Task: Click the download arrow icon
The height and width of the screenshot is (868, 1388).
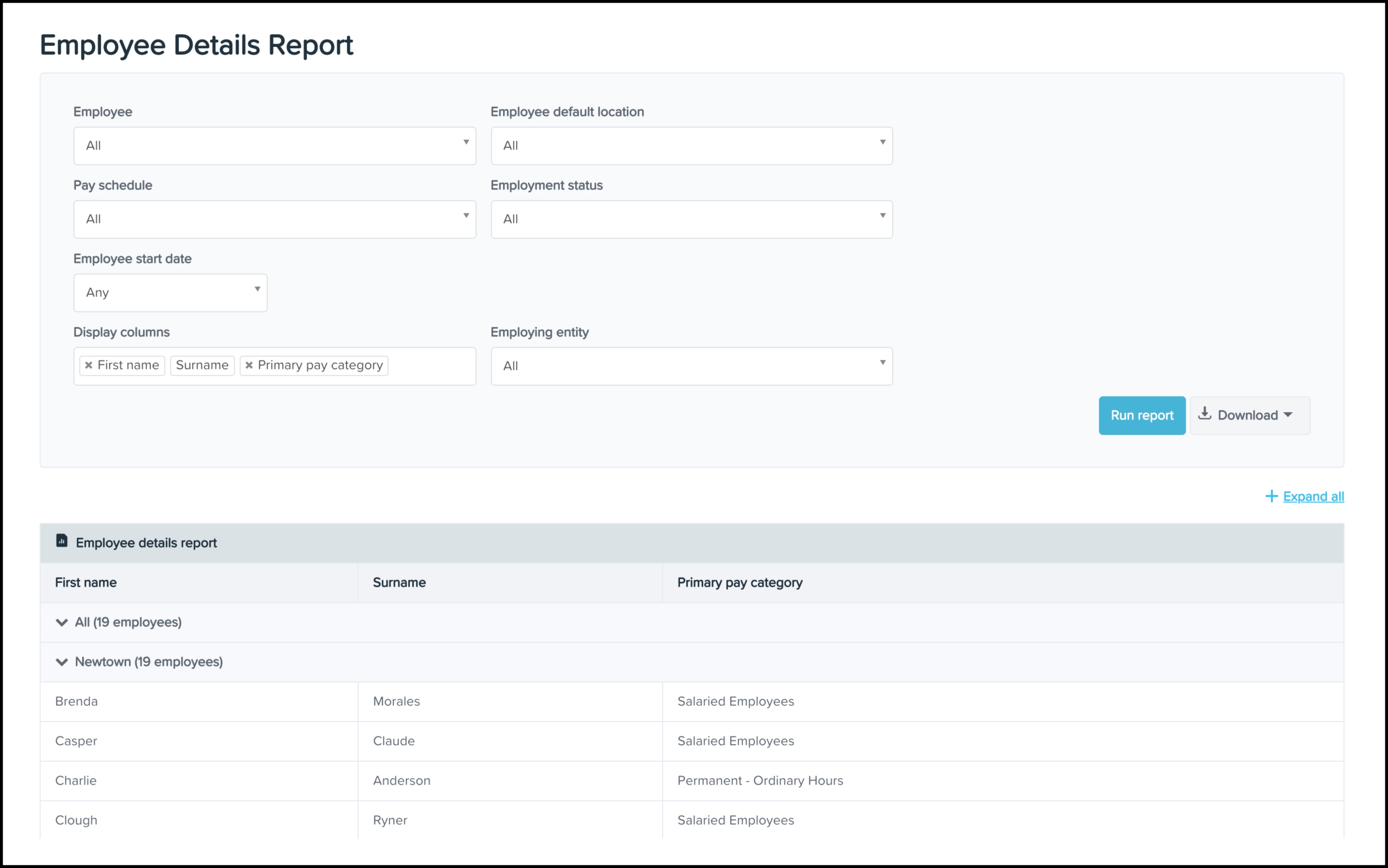Action: [x=1204, y=414]
